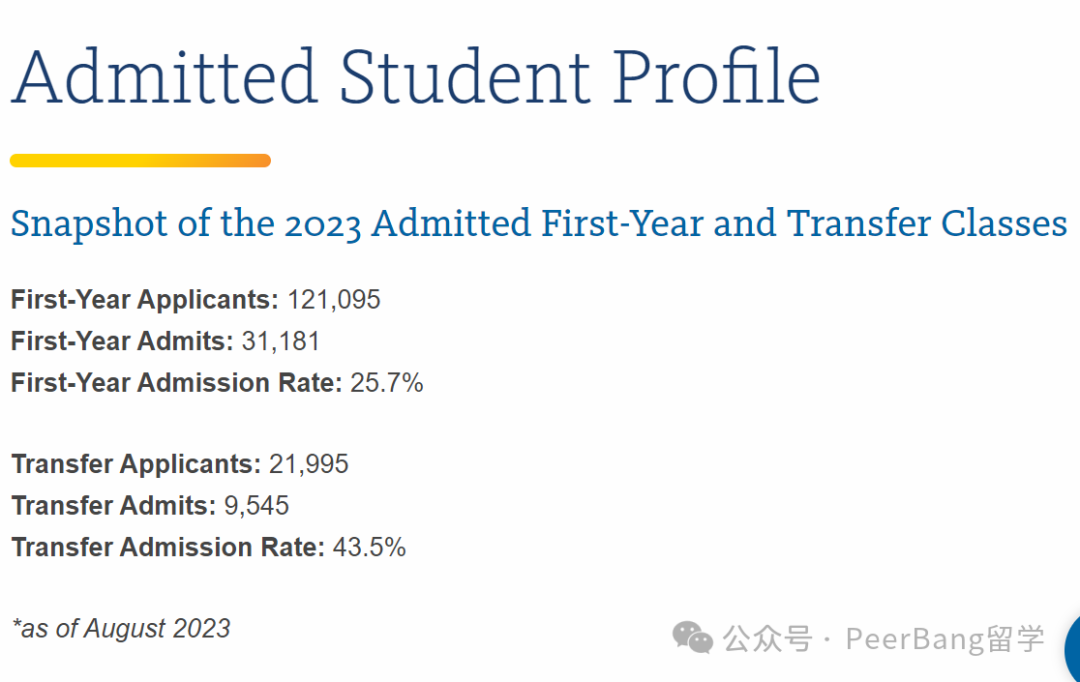
Task: Open the 2023 Admitted Classes snapshot heading
Action: tap(538, 223)
